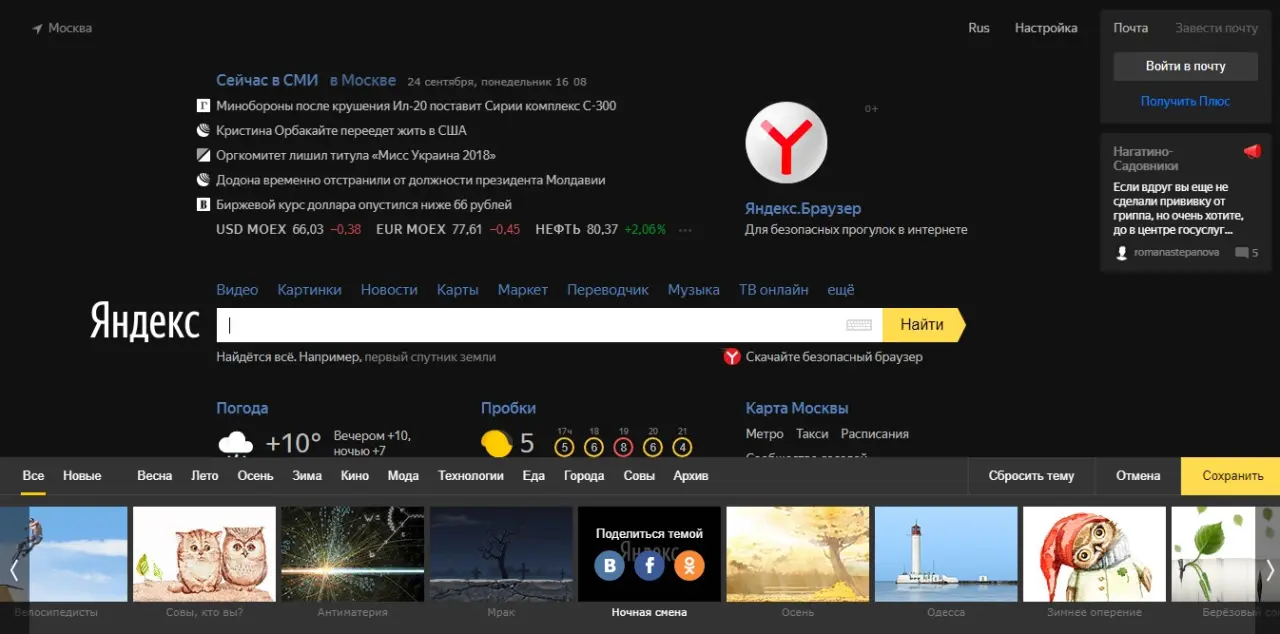Click news source icon beside Оргкомитет headline
Screen dimensions: 1280x634
point(203,156)
